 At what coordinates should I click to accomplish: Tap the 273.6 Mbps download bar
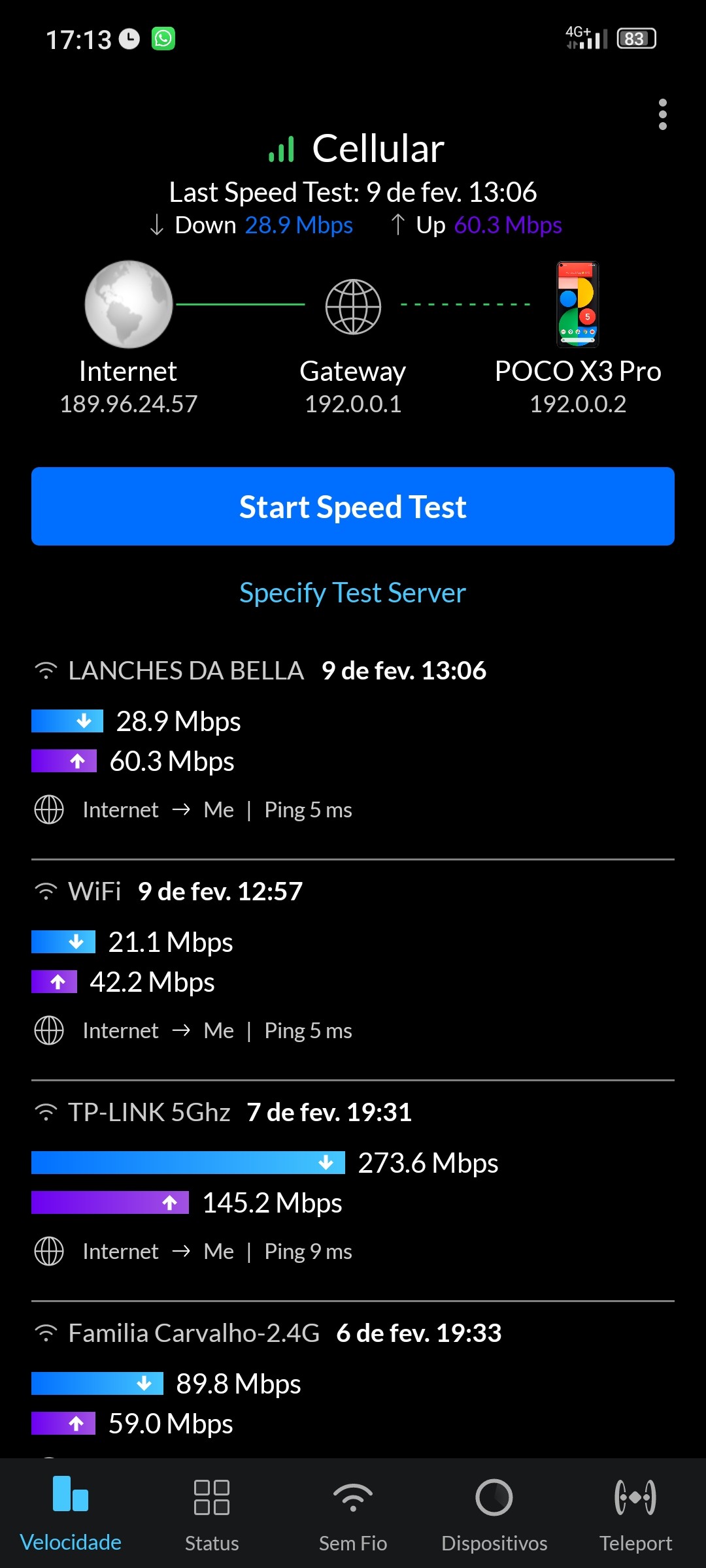point(188,1163)
